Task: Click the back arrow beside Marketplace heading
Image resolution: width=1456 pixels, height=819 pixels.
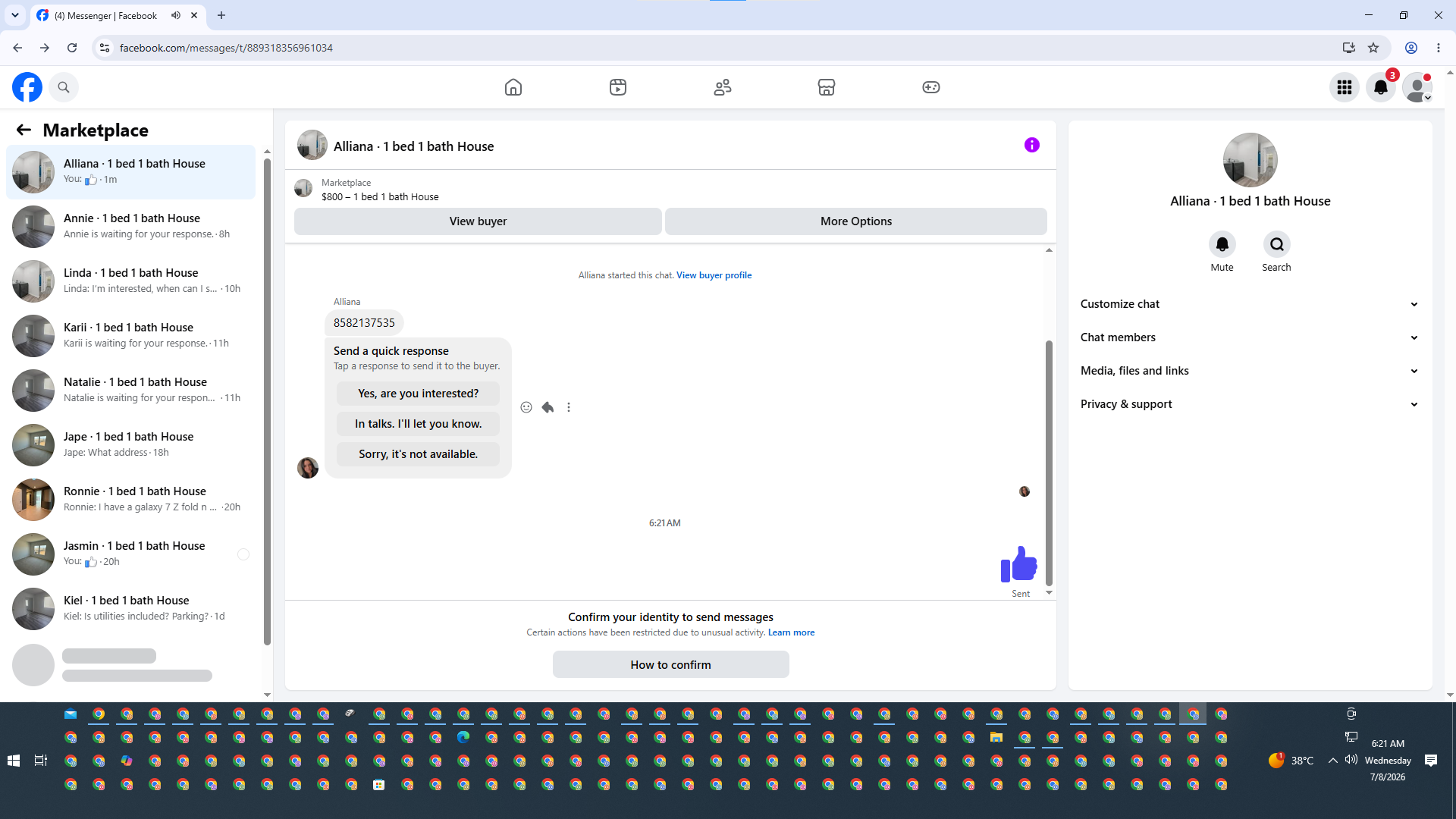Action: pos(24,130)
